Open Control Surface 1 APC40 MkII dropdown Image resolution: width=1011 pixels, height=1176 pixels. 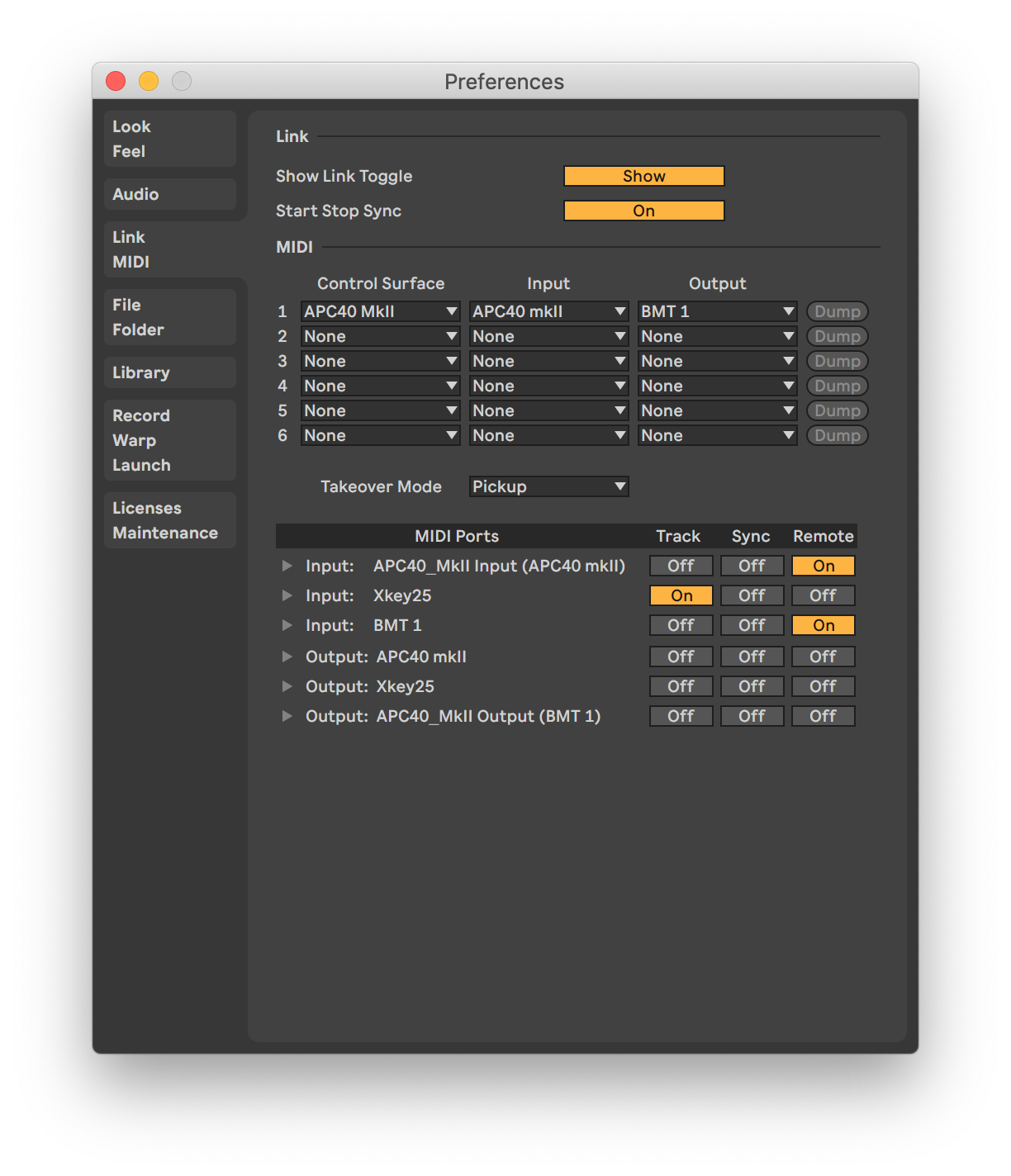point(380,311)
